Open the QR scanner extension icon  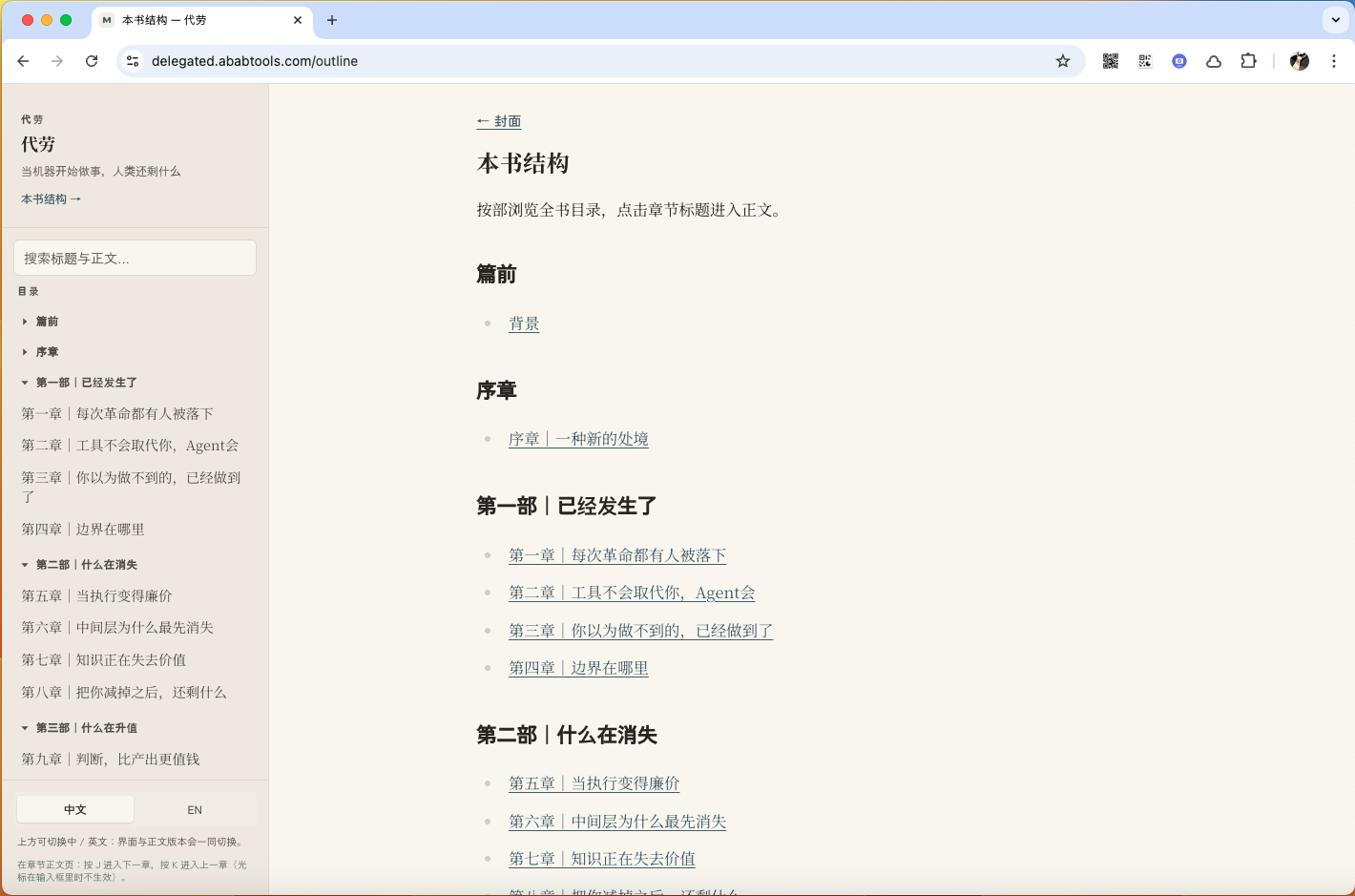[x=1145, y=61]
